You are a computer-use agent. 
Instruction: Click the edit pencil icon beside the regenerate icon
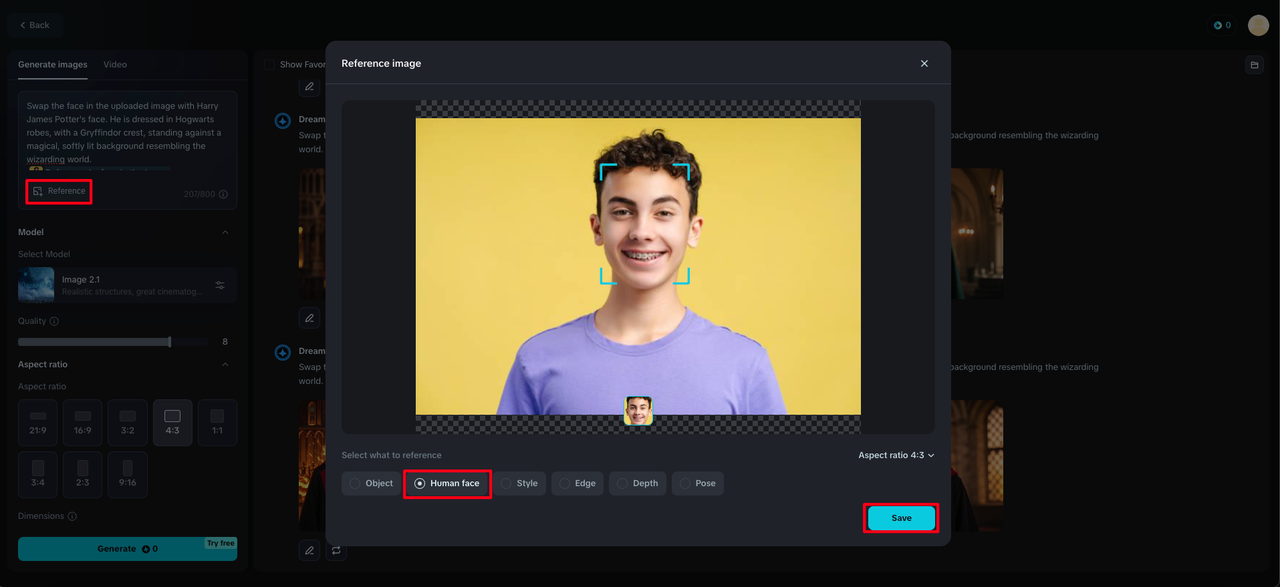click(x=309, y=550)
